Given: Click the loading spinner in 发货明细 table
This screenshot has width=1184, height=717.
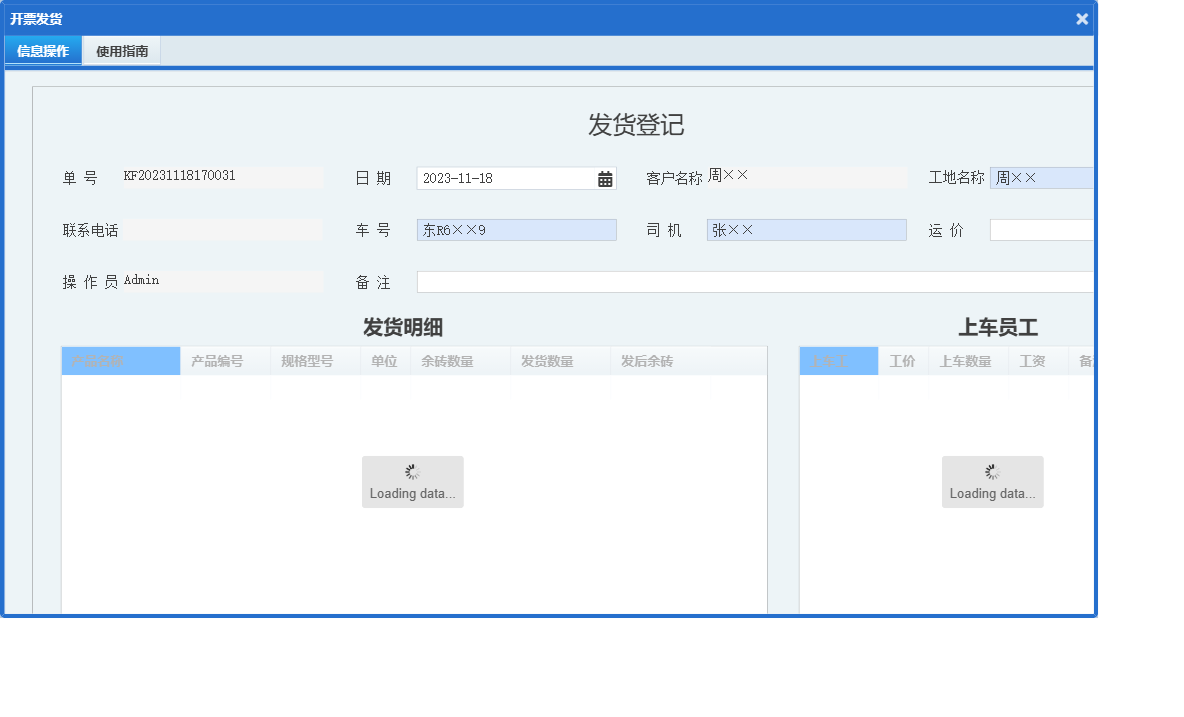Looking at the screenshot, I should tap(412, 481).
